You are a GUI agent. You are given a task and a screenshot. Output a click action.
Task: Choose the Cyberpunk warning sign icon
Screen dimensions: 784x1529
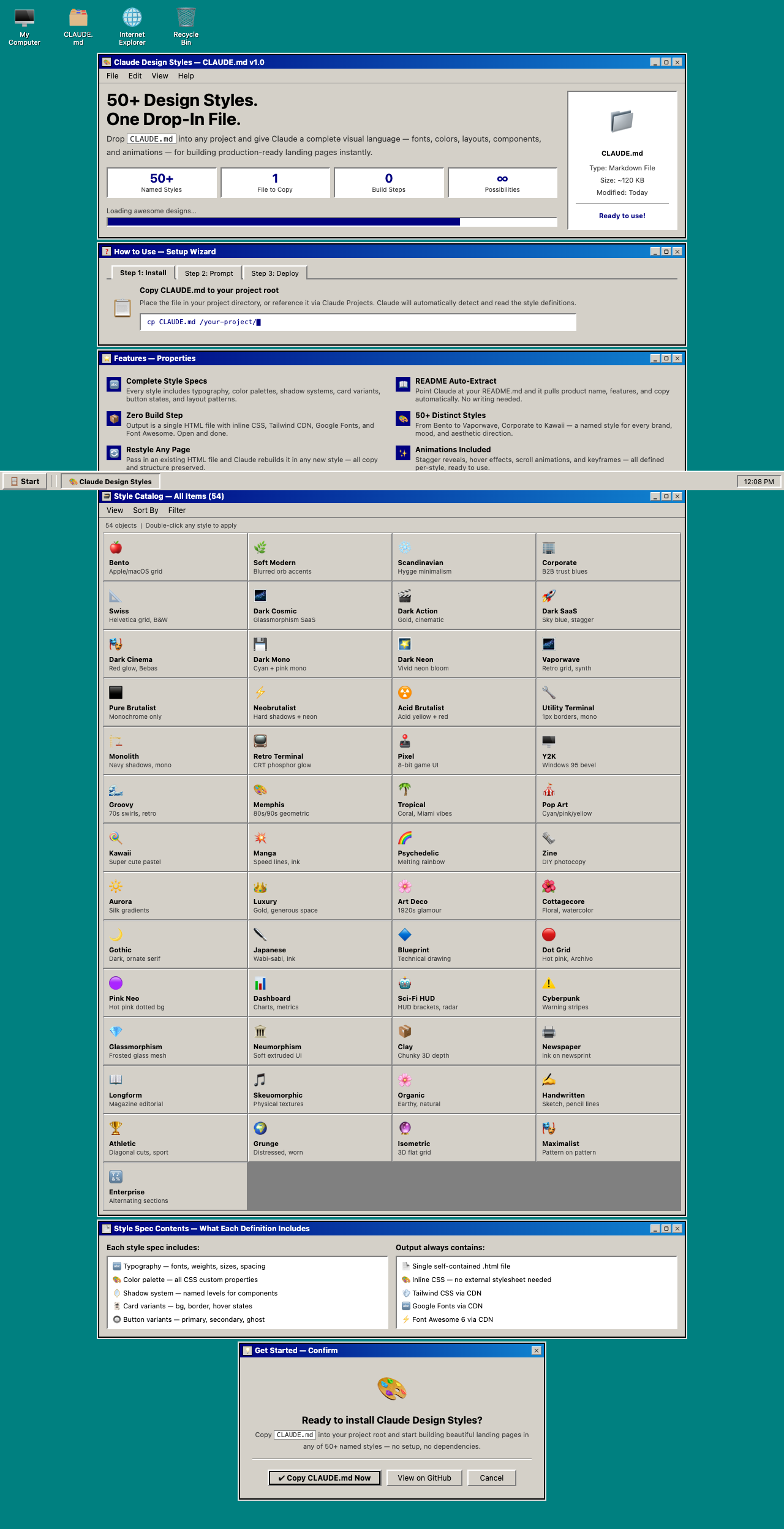[x=548, y=983]
